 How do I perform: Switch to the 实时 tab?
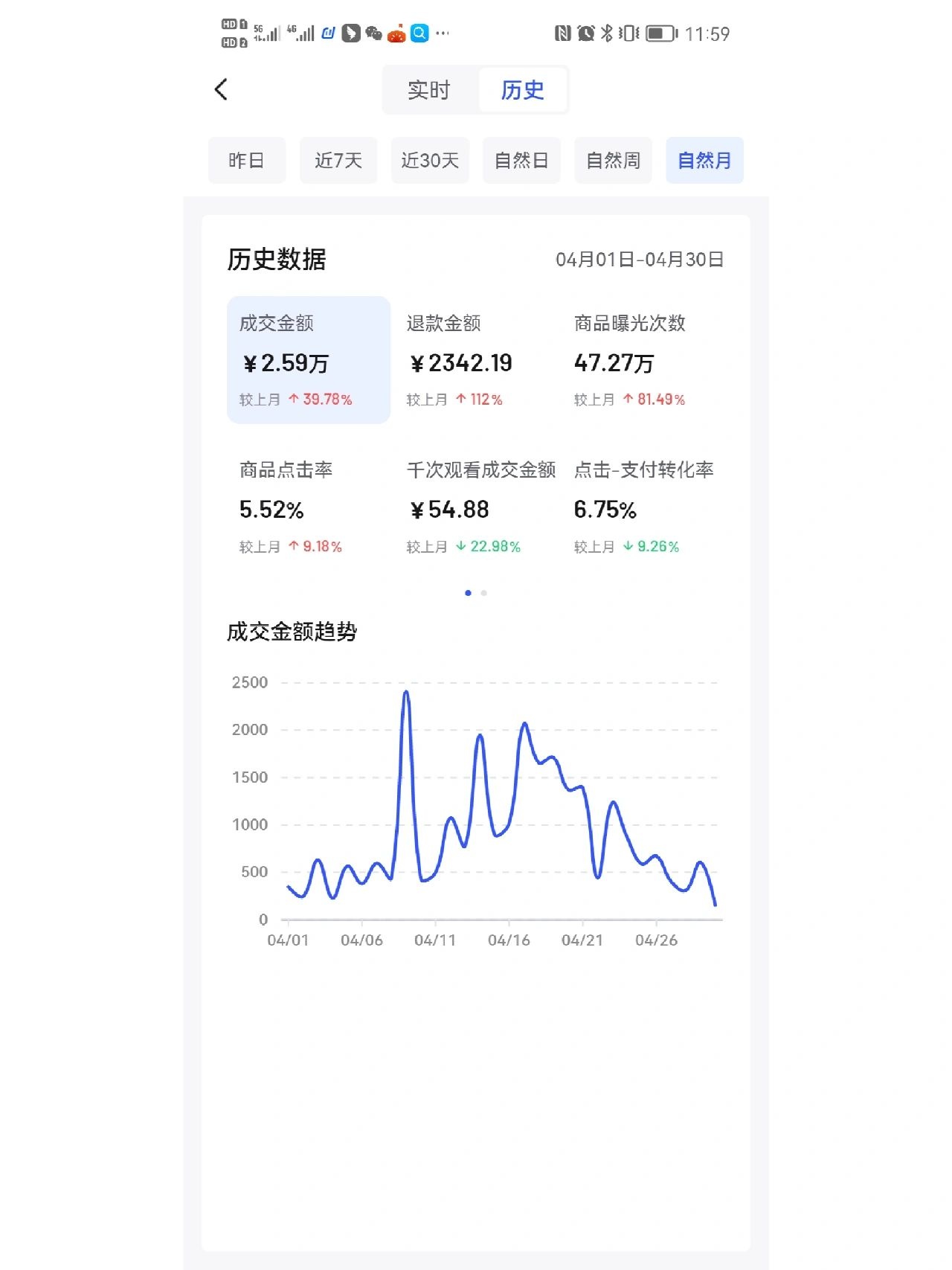(429, 90)
